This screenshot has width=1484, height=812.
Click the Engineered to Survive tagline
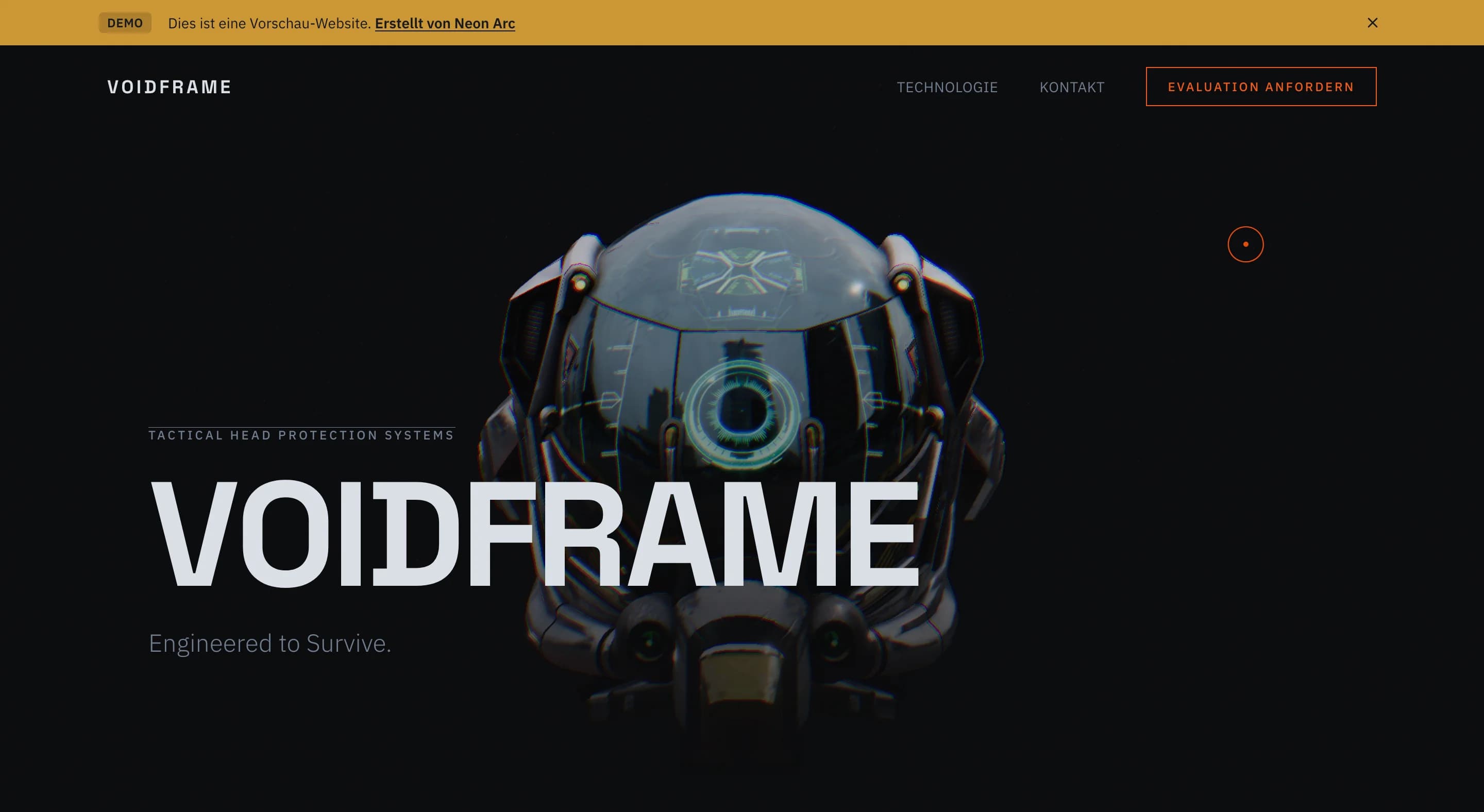tap(269, 645)
